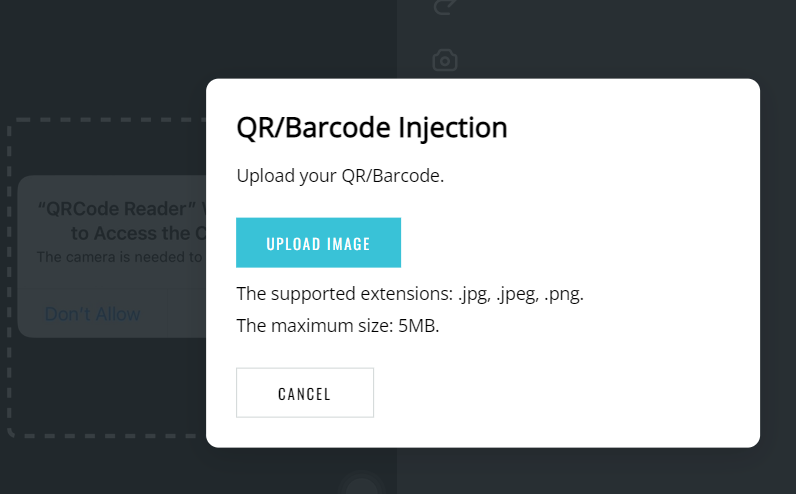Click the 'Upload your QR/Barcode.' instruction text

[340, 176]
